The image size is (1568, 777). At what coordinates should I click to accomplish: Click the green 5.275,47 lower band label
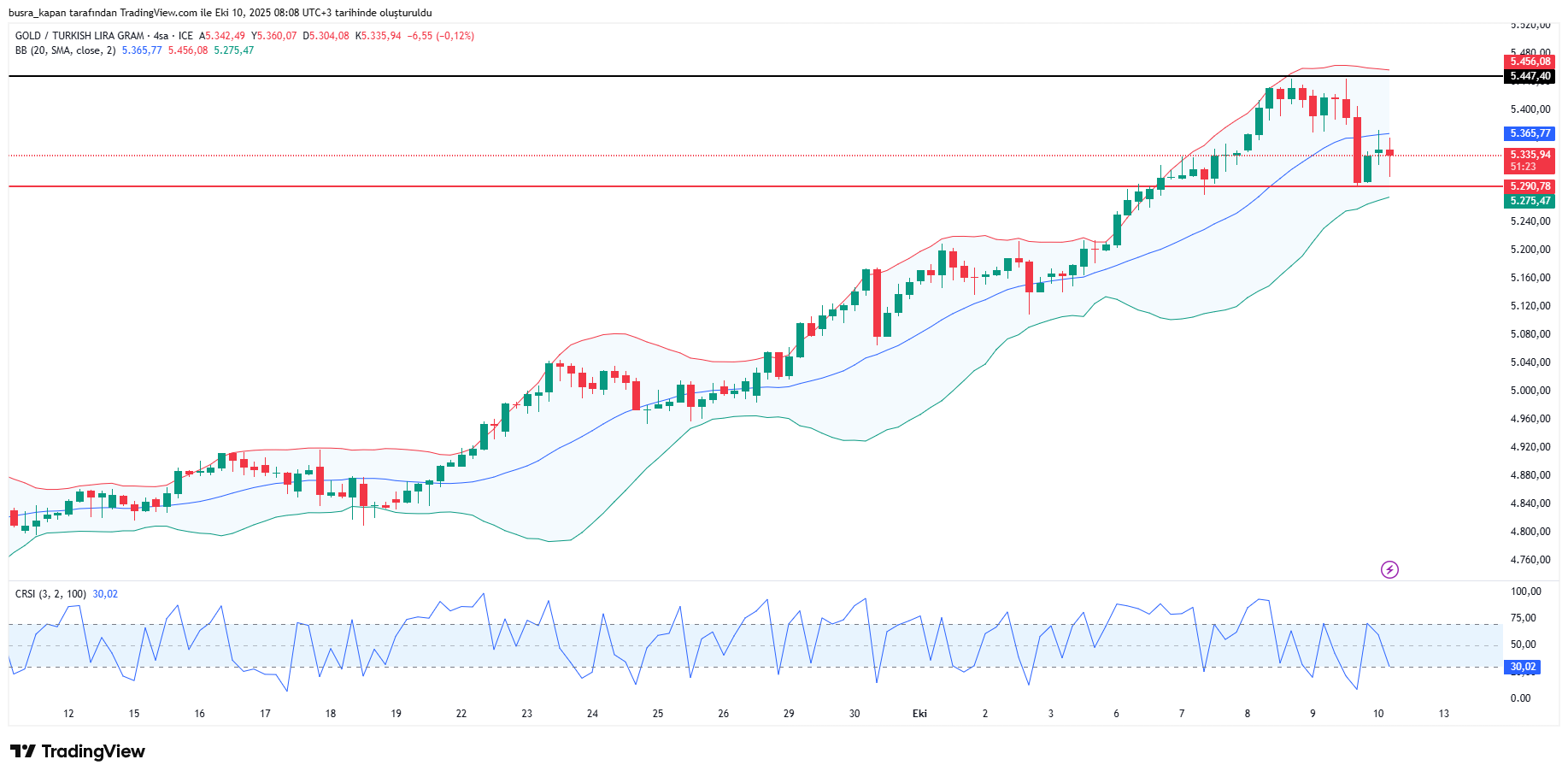pyautogui.click(x=1529, y=201)
